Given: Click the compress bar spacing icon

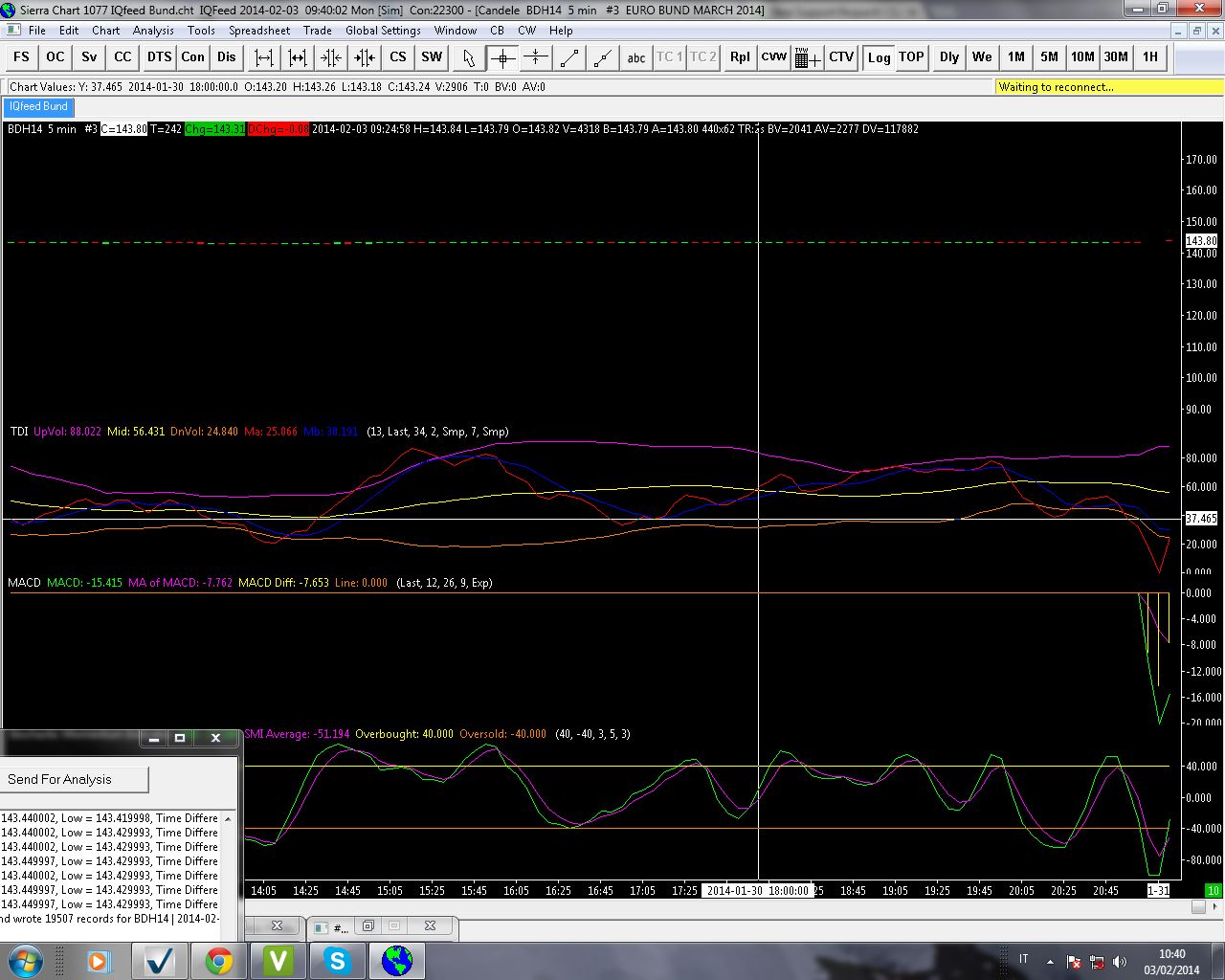Looking at the screenshot, I should (330, 57).
